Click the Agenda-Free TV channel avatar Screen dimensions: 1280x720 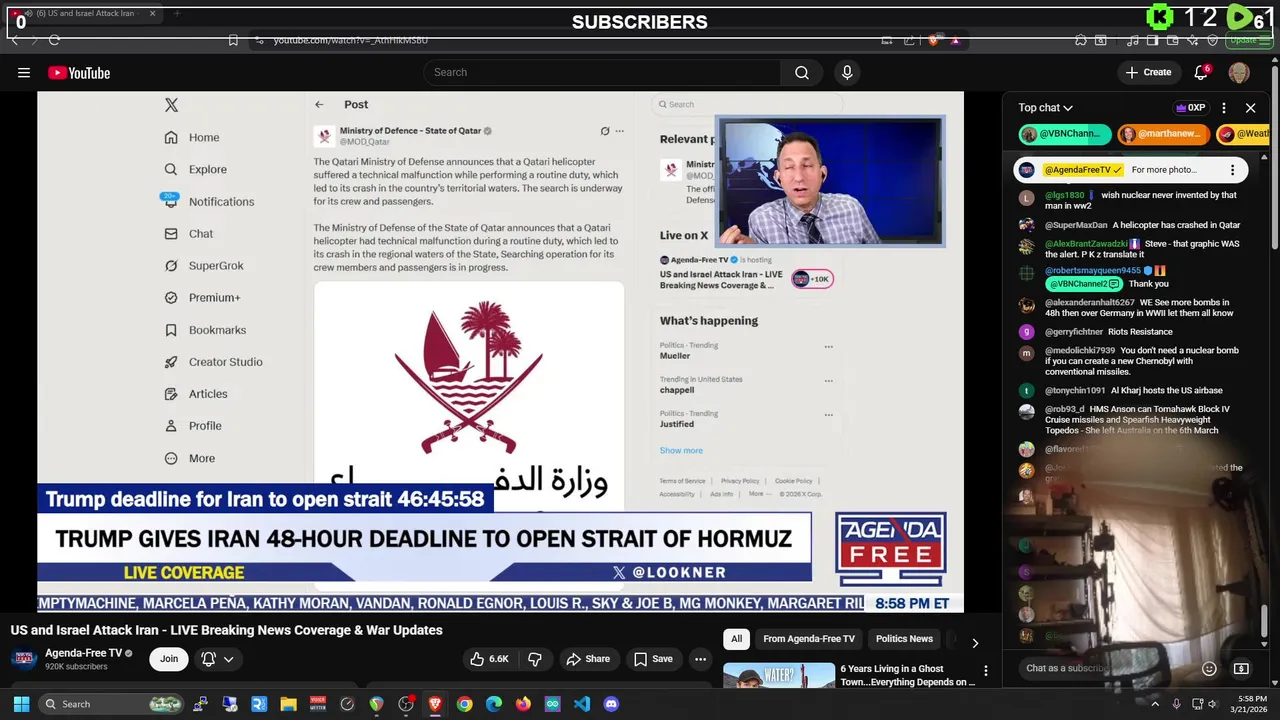(24, 659)
